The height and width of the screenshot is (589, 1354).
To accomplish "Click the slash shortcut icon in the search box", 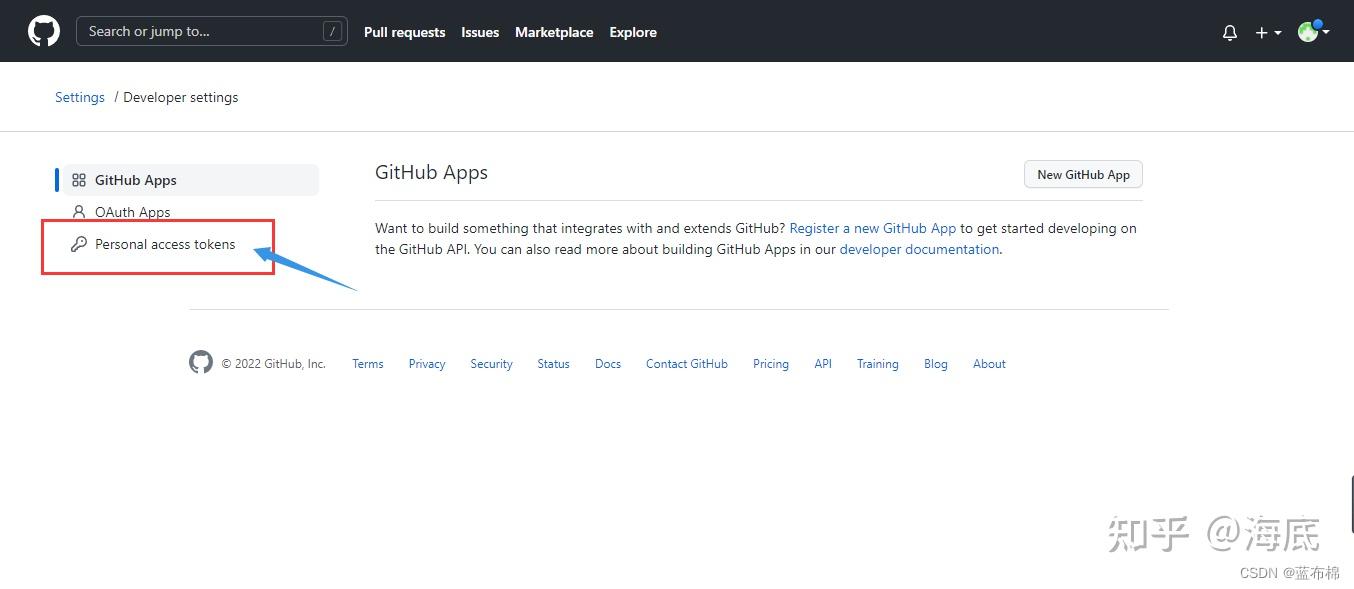I will pos(332,31).
